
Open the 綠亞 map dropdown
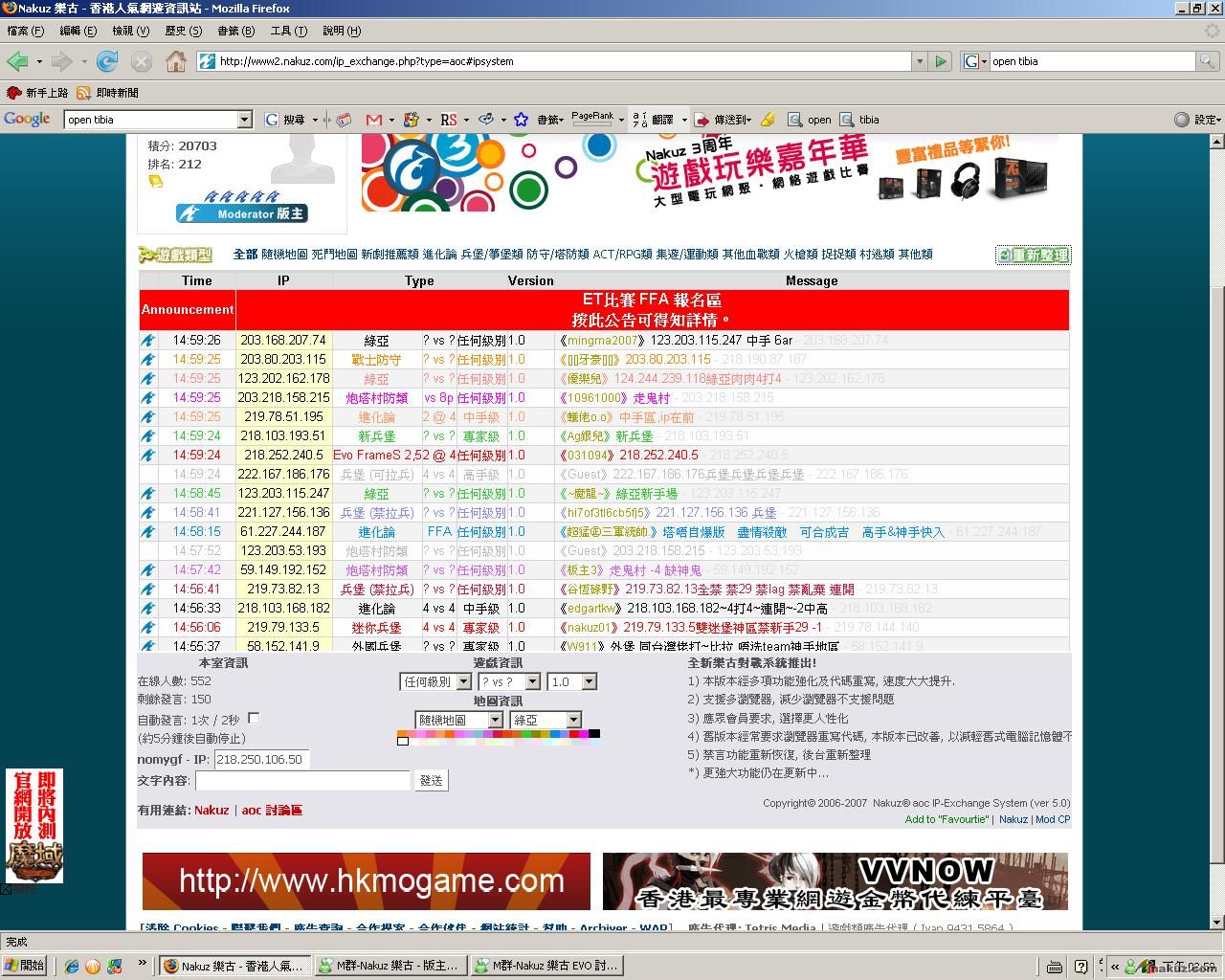[x=546, y=720]
